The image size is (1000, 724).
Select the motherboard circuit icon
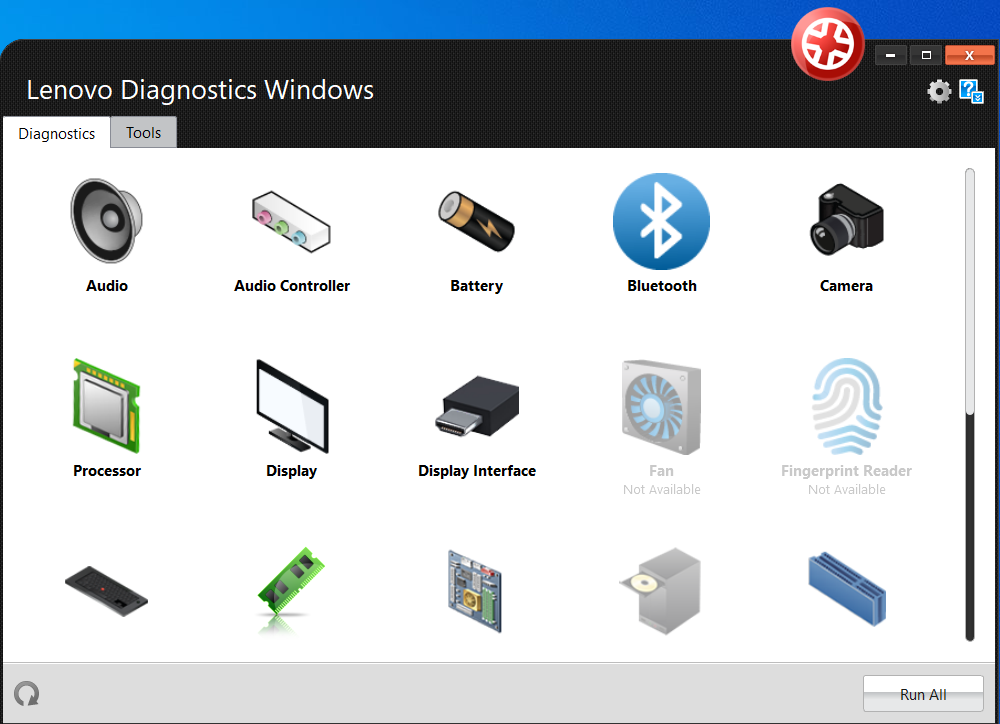pos(475,591)
